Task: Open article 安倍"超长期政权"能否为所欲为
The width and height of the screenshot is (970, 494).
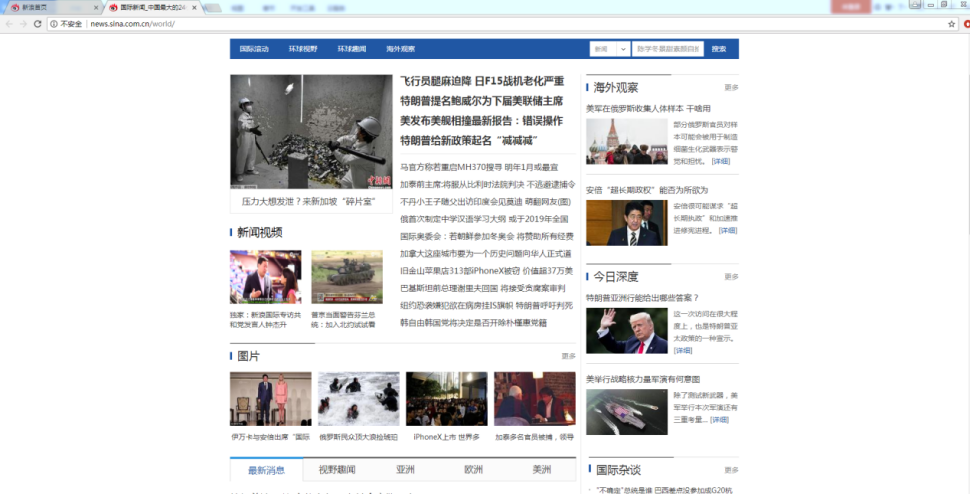Action: 647,190
